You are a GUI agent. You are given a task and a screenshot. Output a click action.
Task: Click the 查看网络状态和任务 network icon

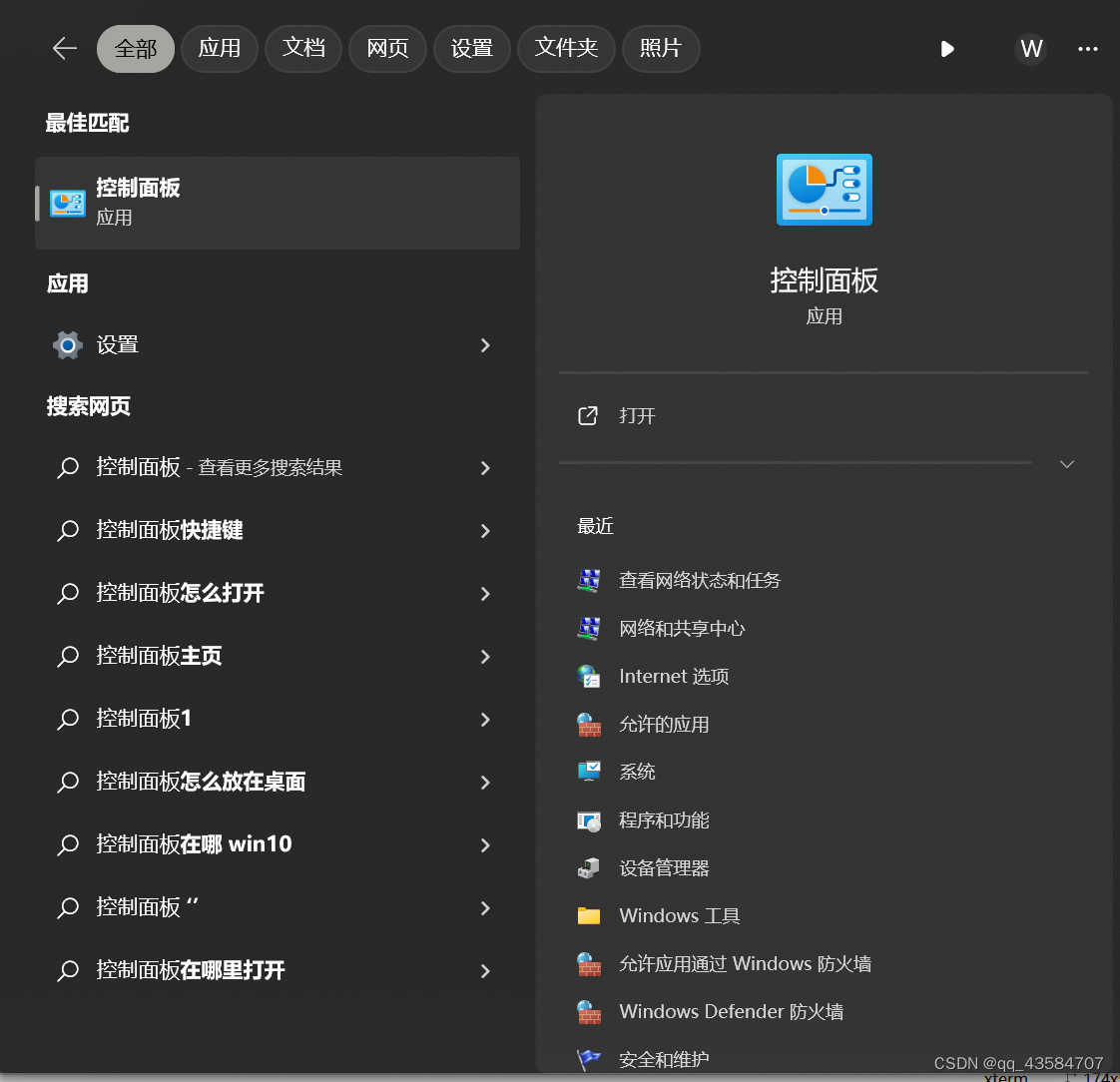pos(589,581)
